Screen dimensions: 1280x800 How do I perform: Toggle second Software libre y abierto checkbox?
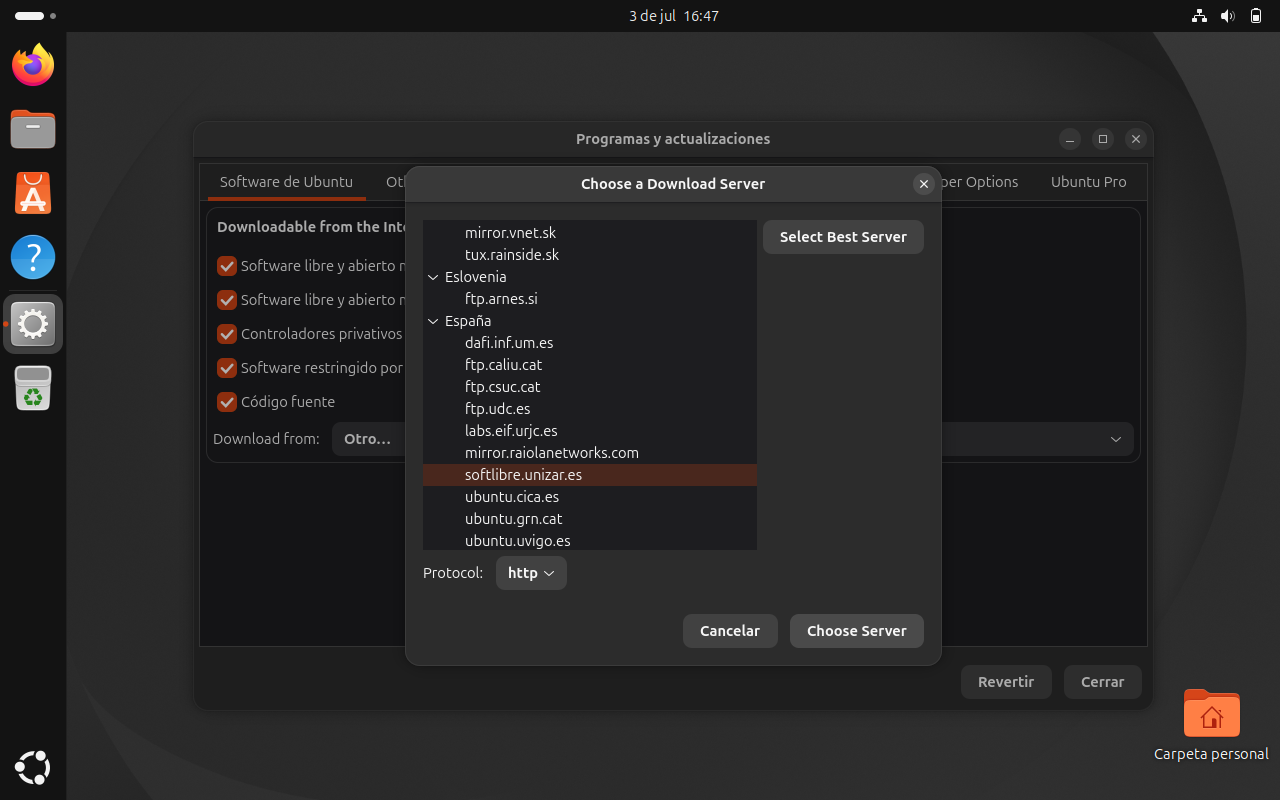tap(227, 300)
